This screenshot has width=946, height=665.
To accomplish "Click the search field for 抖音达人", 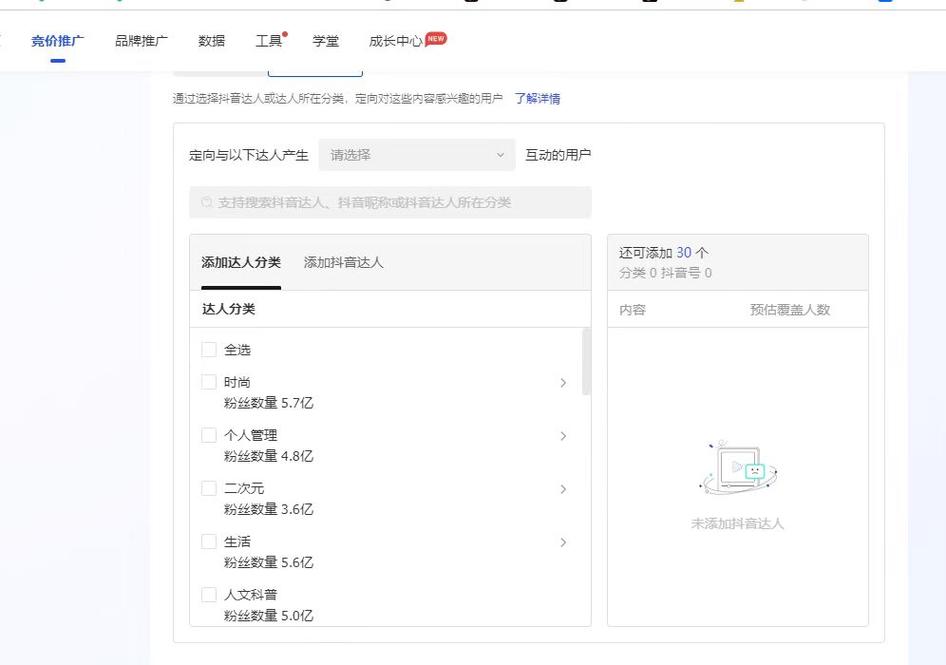I will (390, 202).
